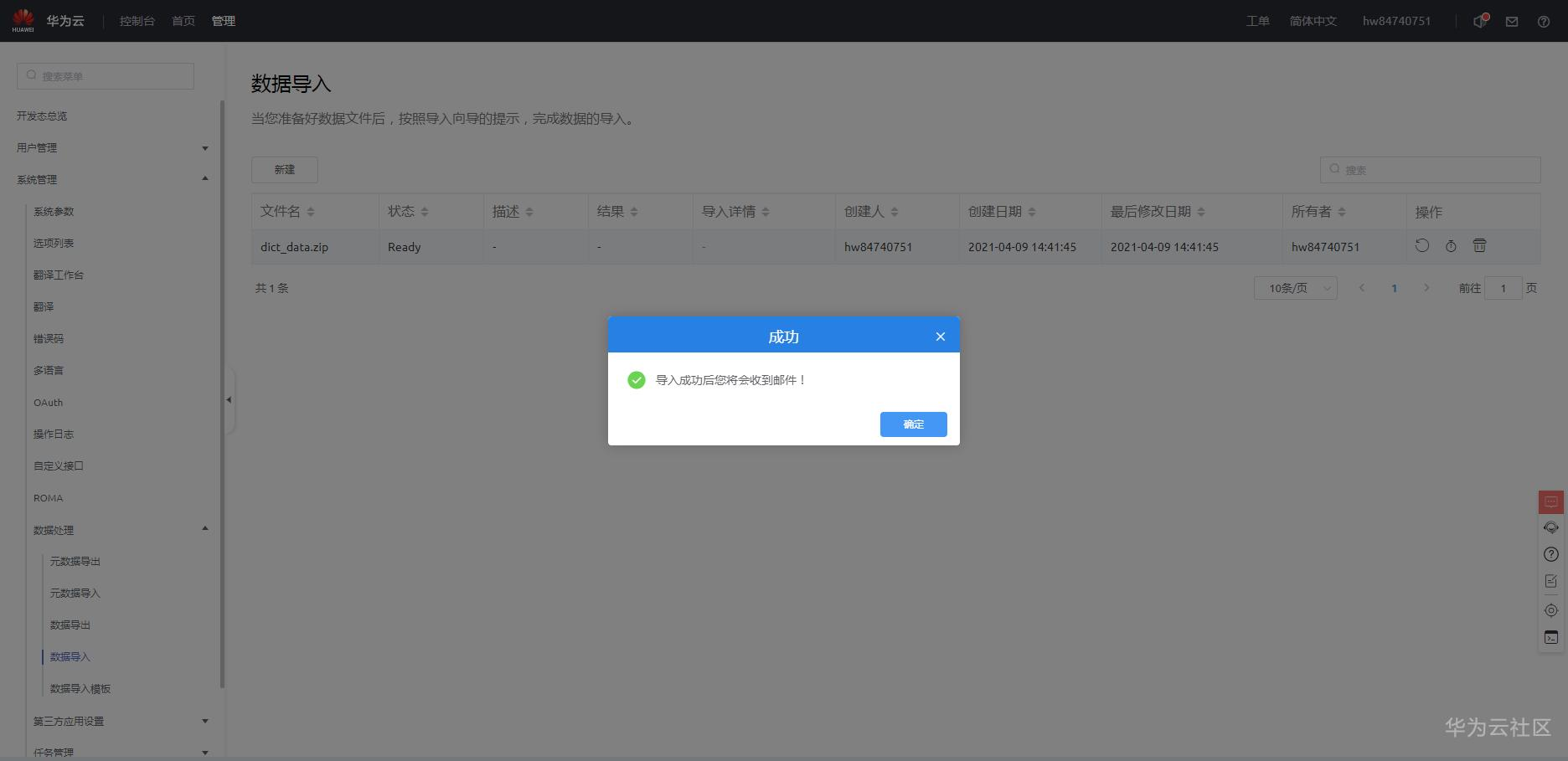This screenshot has width=1568, height=761.
Task: Open the mail envelope icon in the header
Action: (x=1512, y=22)
